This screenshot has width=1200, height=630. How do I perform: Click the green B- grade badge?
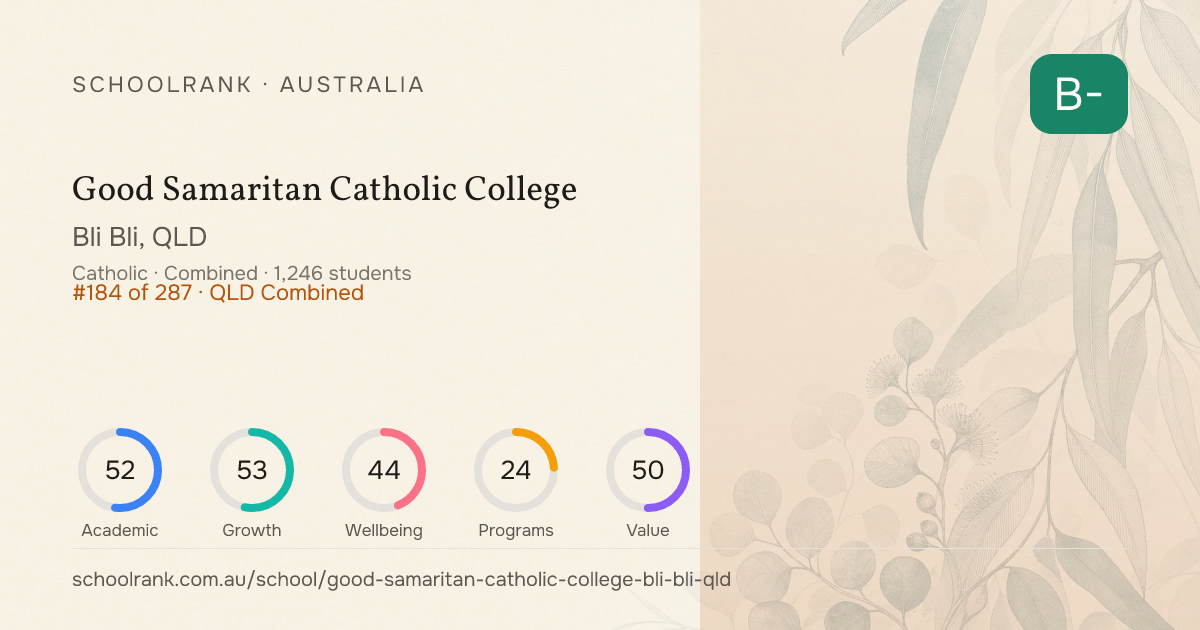pos(1079,94)
